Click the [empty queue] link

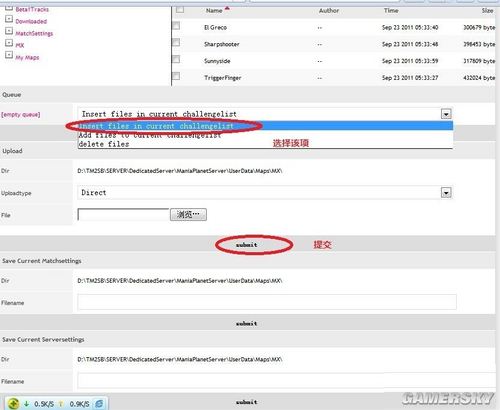(21, 115)
